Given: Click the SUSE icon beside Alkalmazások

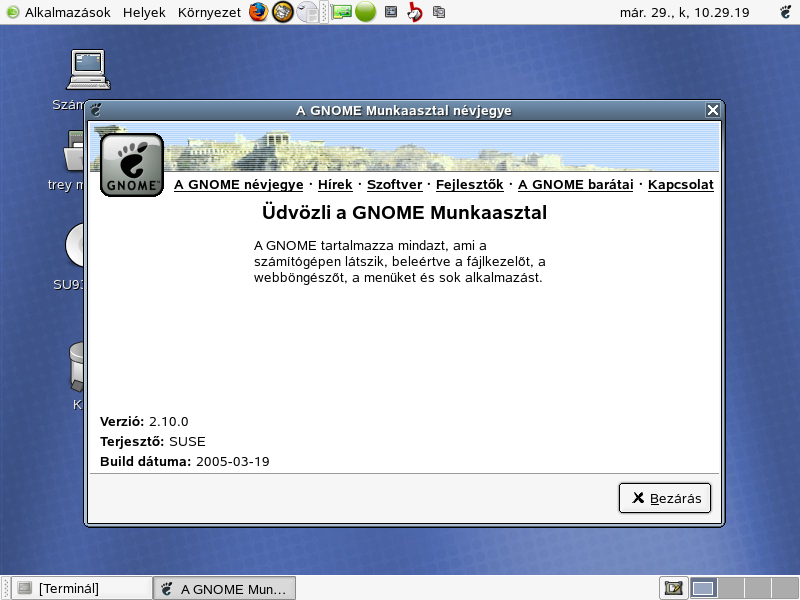Looking at the screenshot, I should (x=13, y=12).
